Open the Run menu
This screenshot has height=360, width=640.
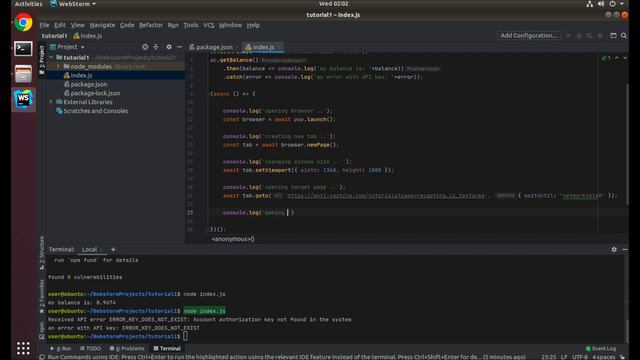click(x=173, y=25)
